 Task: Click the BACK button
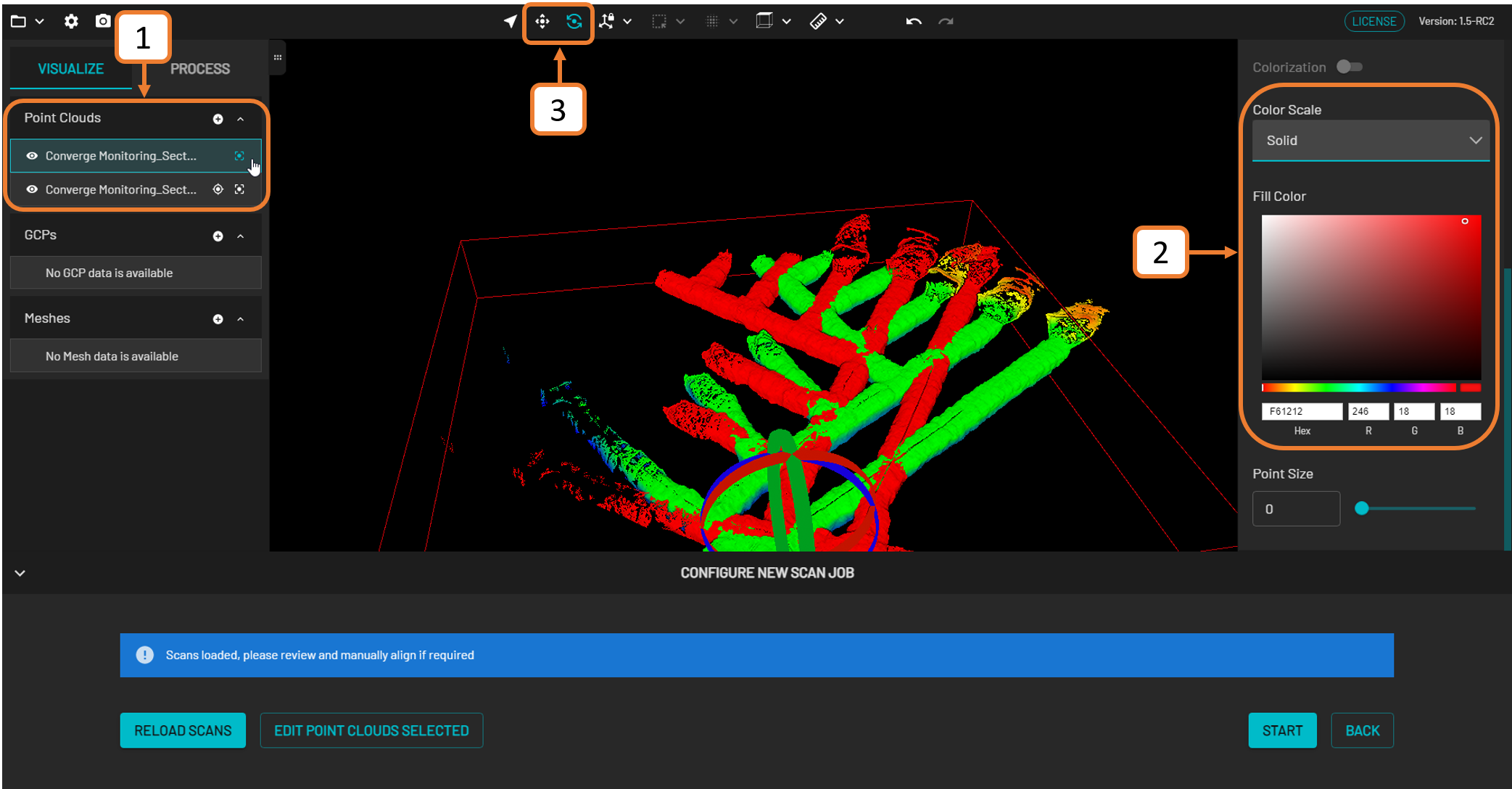click(x=1363, y=730)
